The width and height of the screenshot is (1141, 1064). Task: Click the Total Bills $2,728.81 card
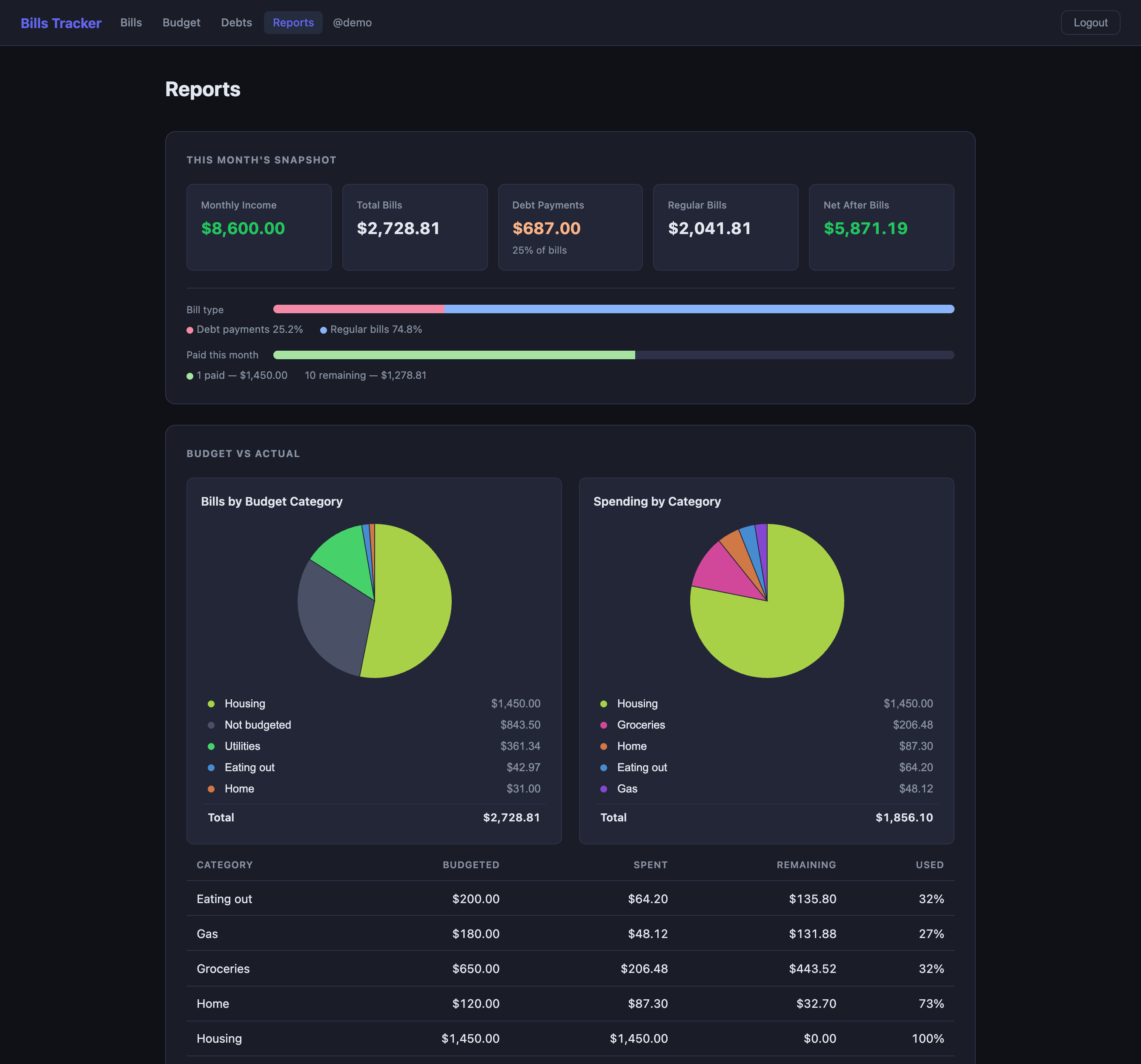pyautogui.click(x=414, y=227)
